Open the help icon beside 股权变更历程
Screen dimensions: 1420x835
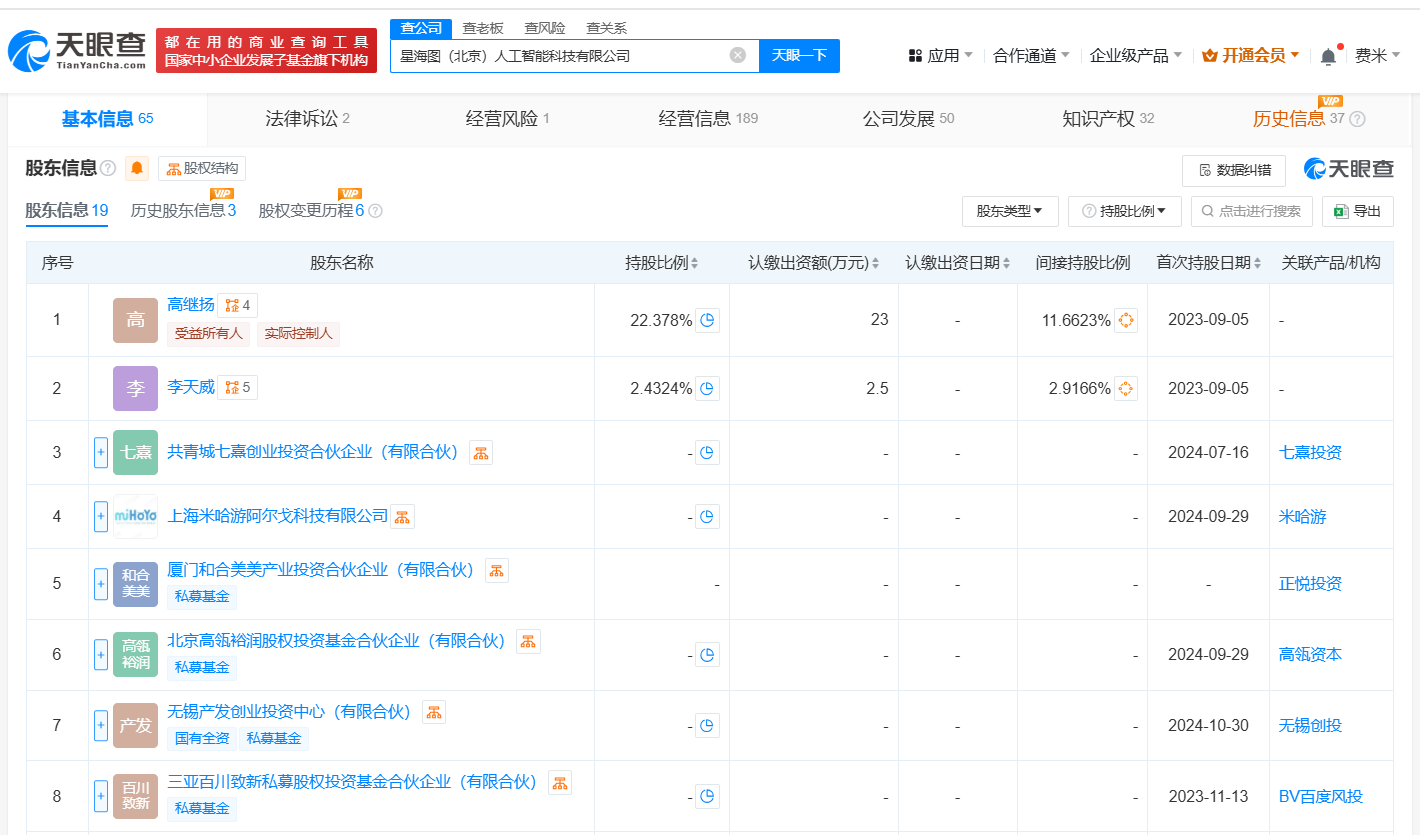pos(375,211)
